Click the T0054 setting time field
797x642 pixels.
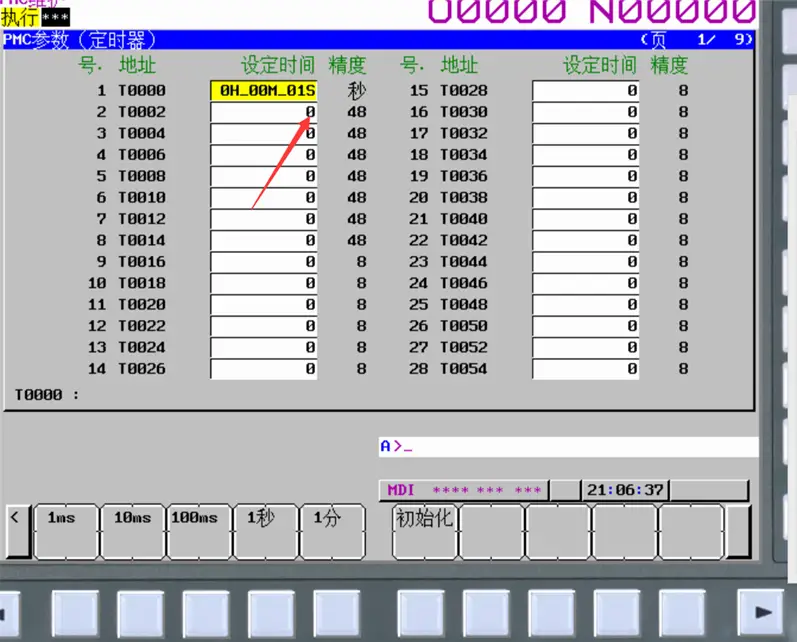(x=585, y=369)
